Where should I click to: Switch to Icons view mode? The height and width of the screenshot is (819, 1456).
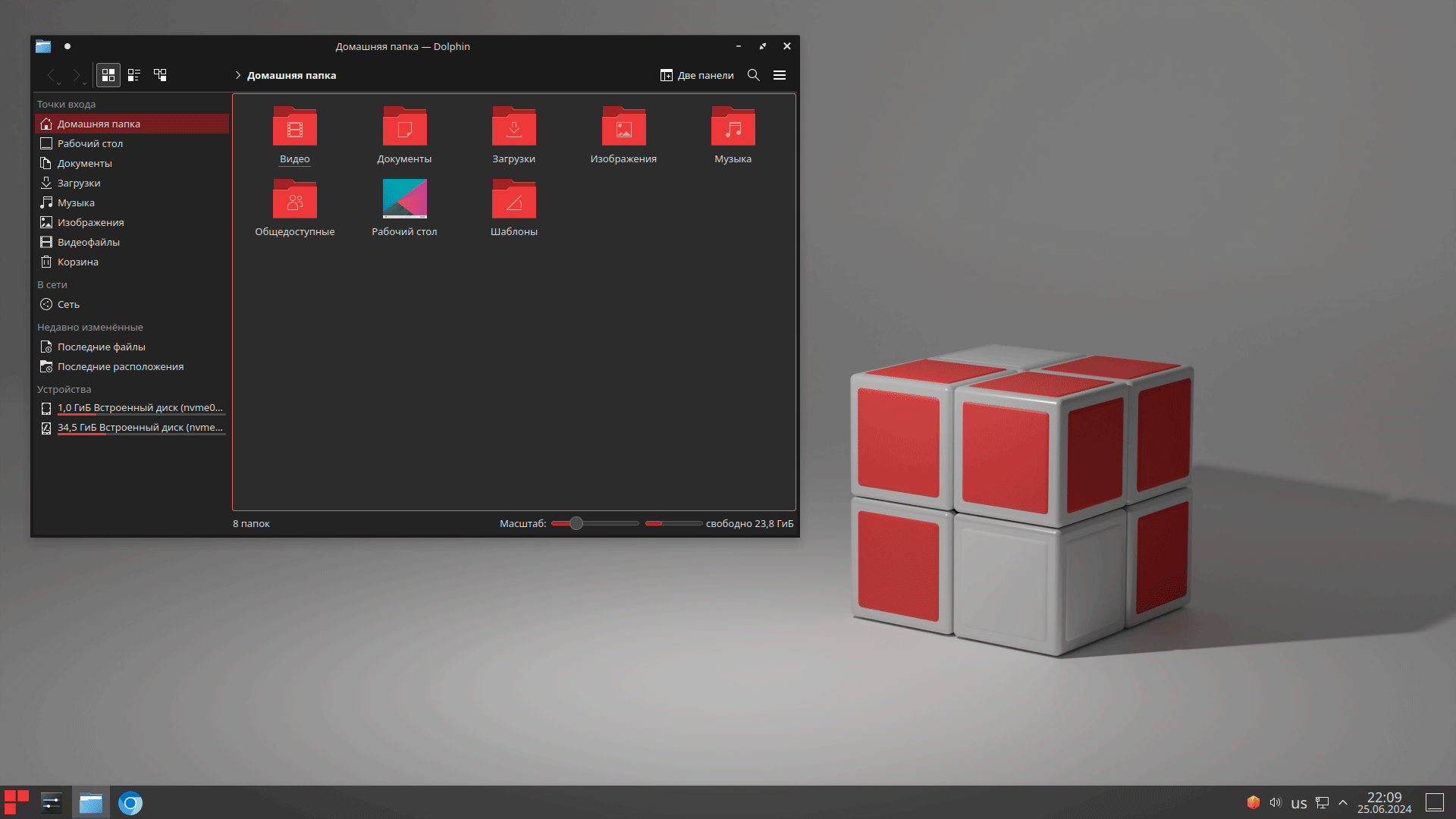pos(108,75)
